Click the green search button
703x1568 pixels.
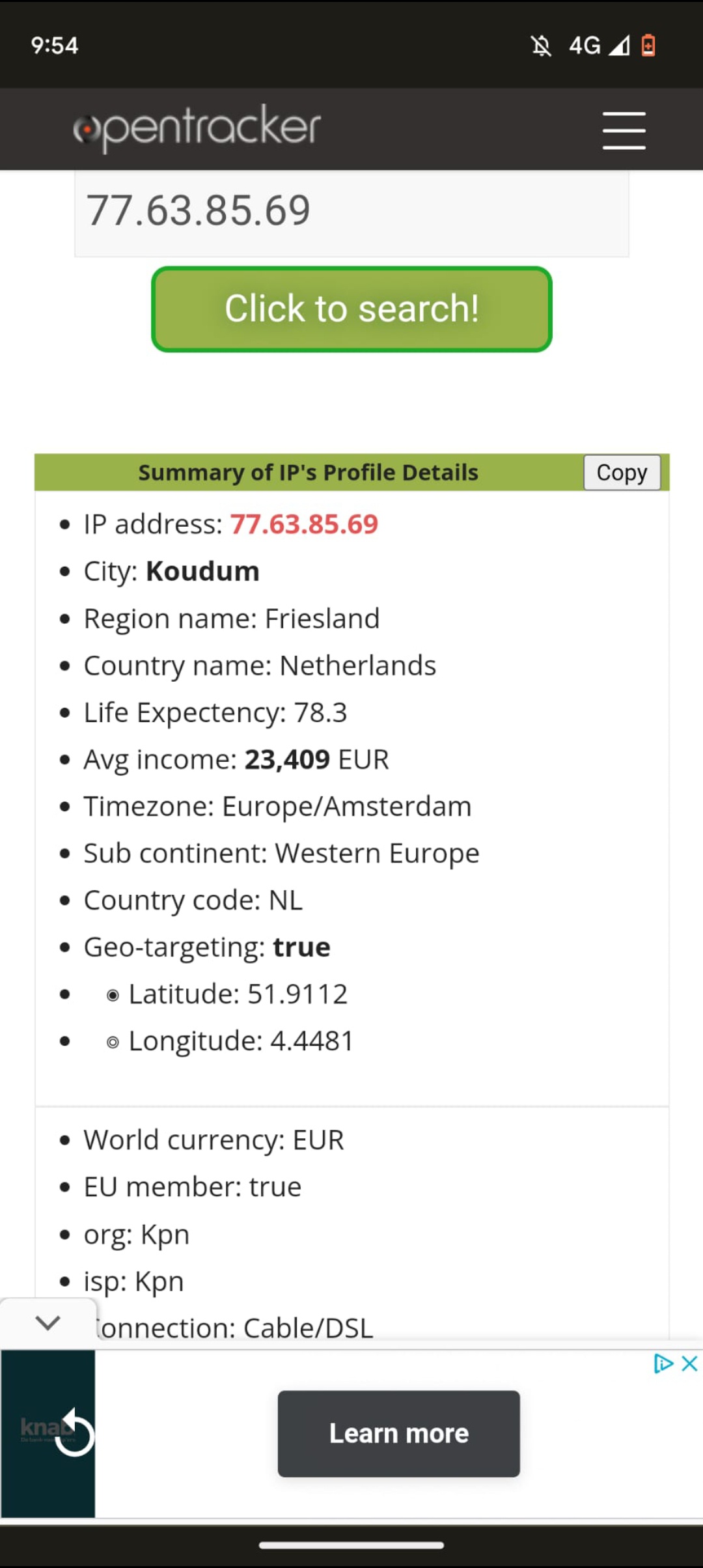tap(351, 309)
